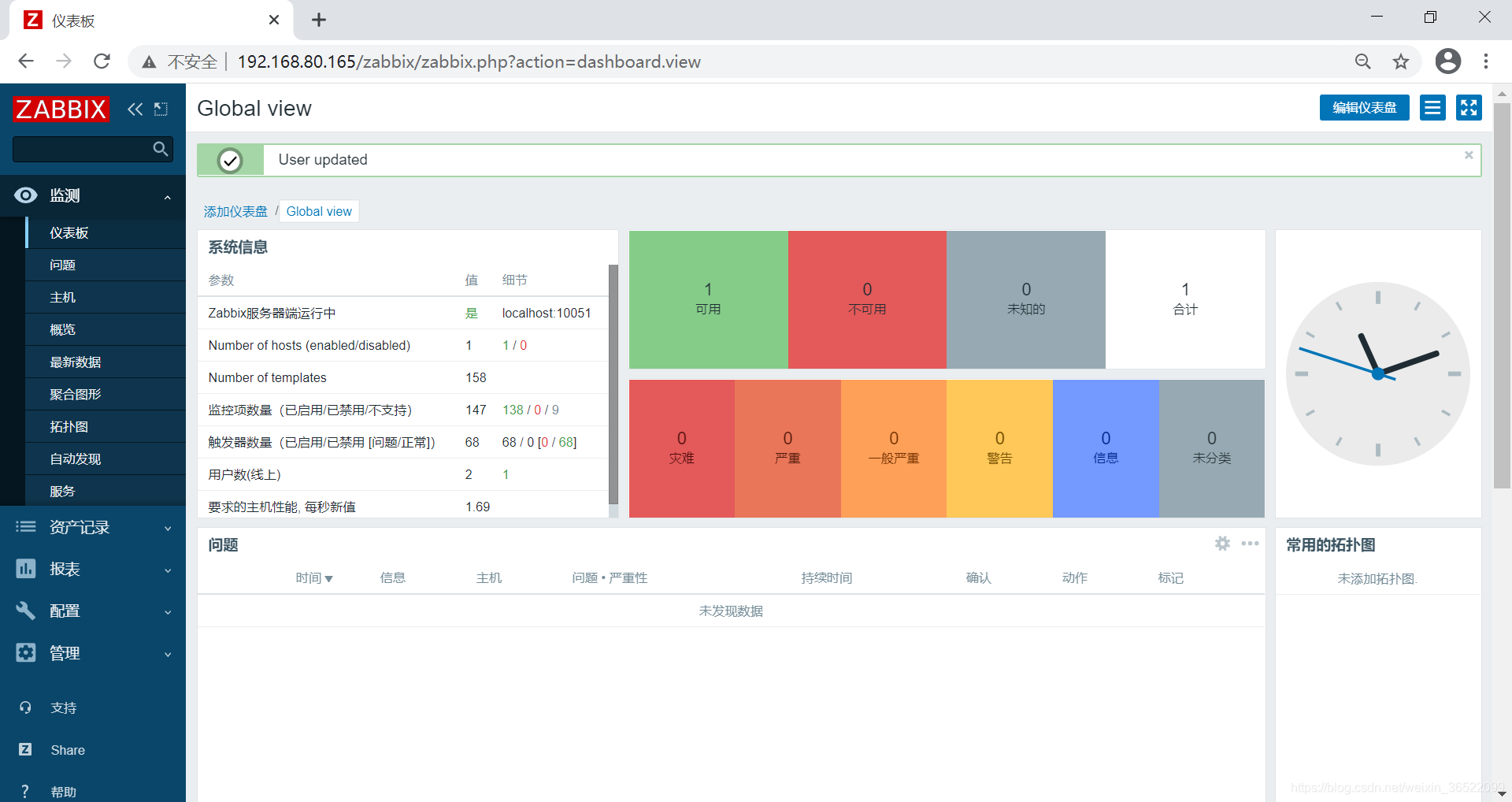Open the dashboard actions hamburger menu

1432,108
